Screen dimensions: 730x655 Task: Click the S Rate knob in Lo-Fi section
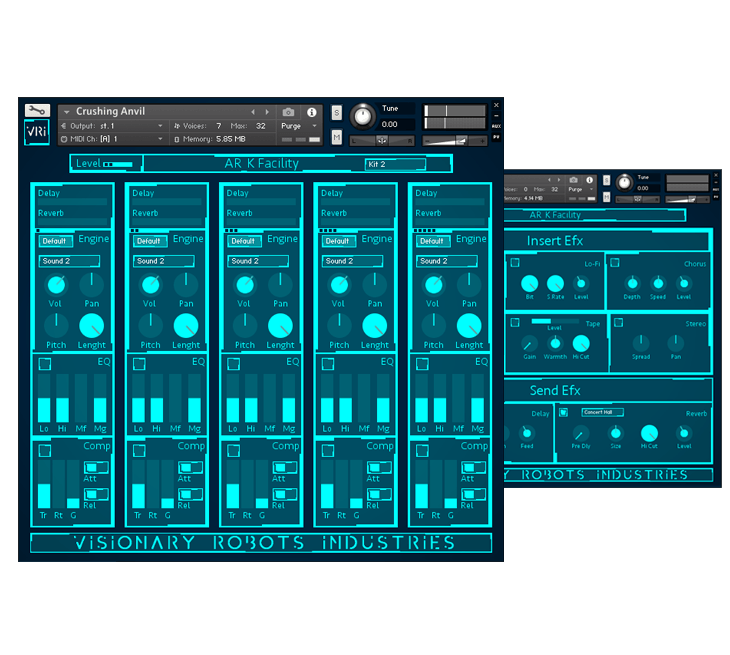[x=555, y=283]
